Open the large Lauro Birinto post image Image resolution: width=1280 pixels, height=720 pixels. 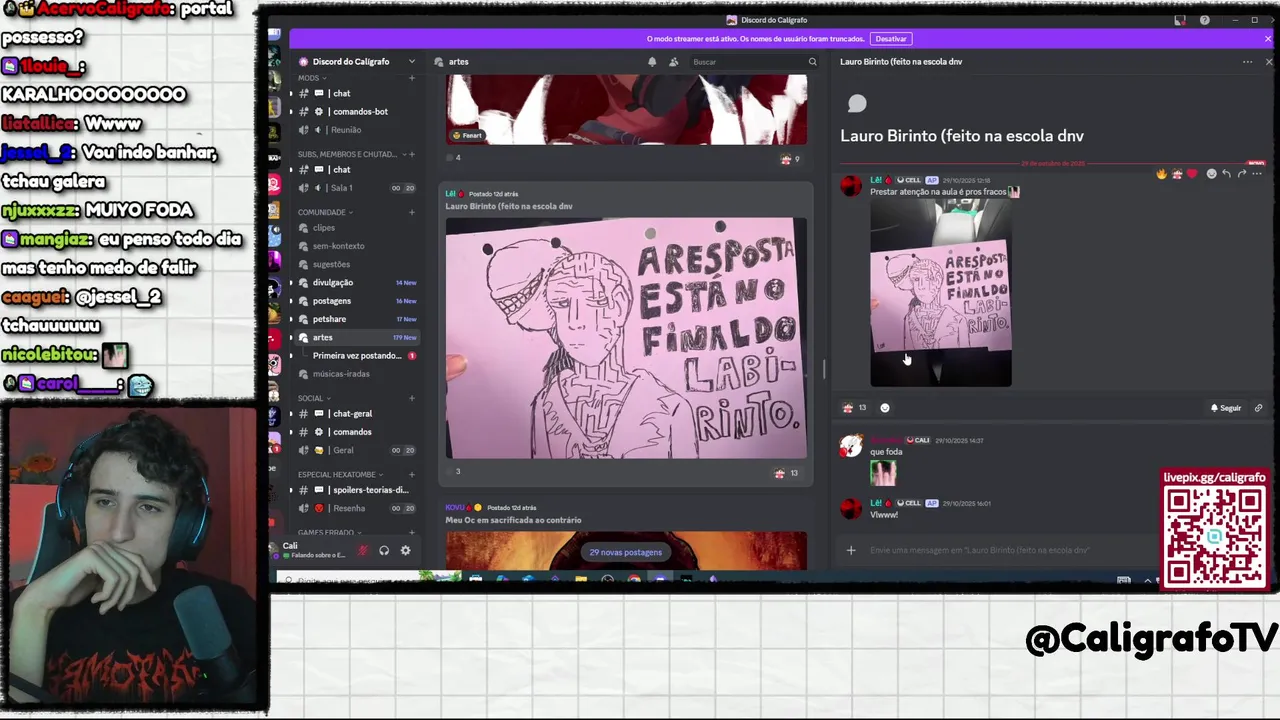click(626, 338)
